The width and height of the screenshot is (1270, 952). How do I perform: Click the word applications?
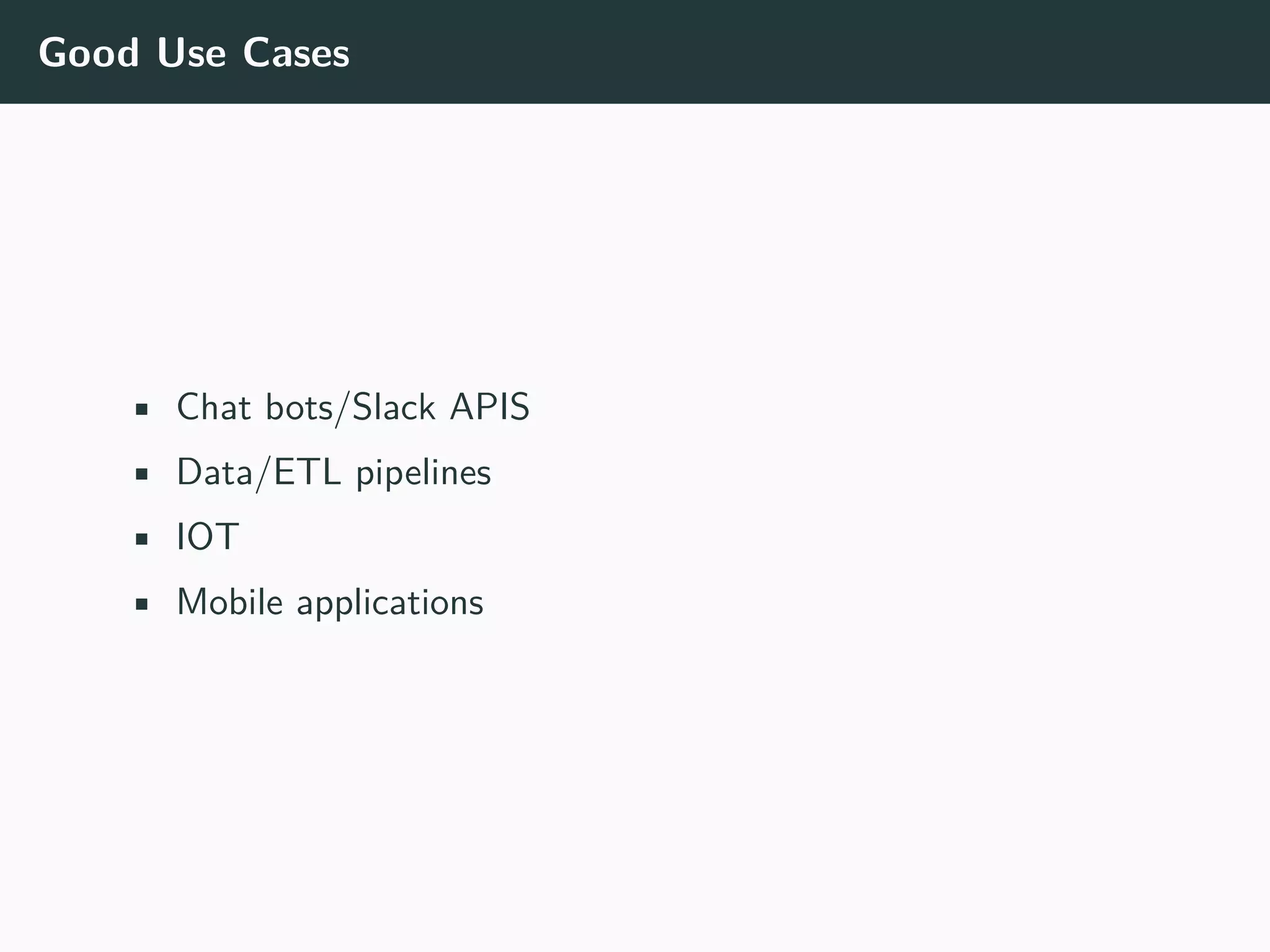tap(389, 603)
